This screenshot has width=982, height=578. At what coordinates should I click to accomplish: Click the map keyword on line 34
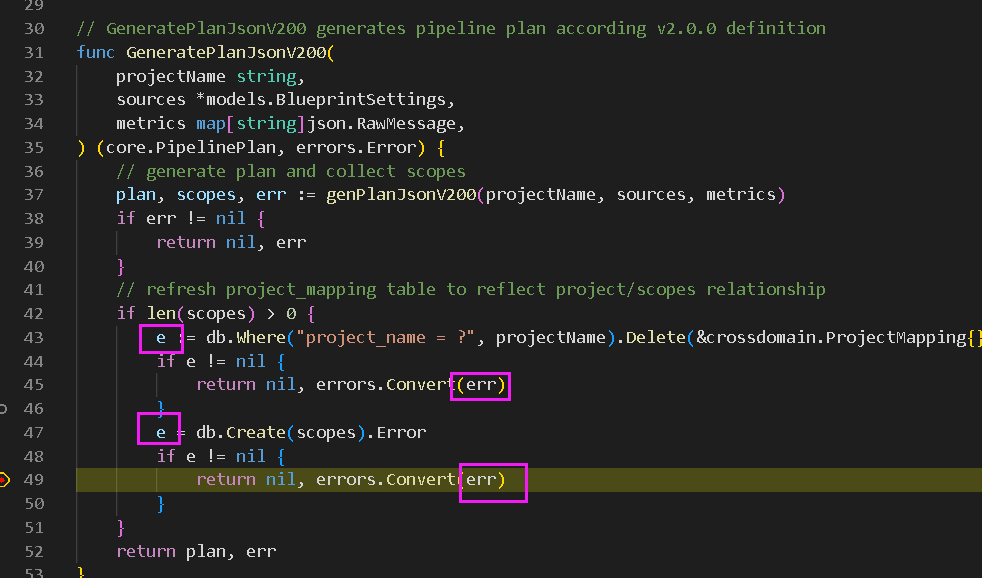pos(210,123)
